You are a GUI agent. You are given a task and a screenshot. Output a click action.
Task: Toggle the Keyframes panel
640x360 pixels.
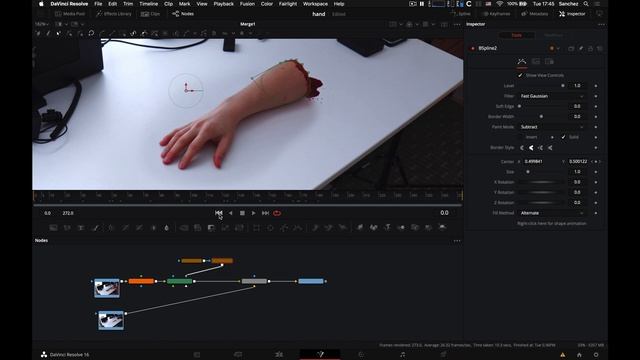496,14
